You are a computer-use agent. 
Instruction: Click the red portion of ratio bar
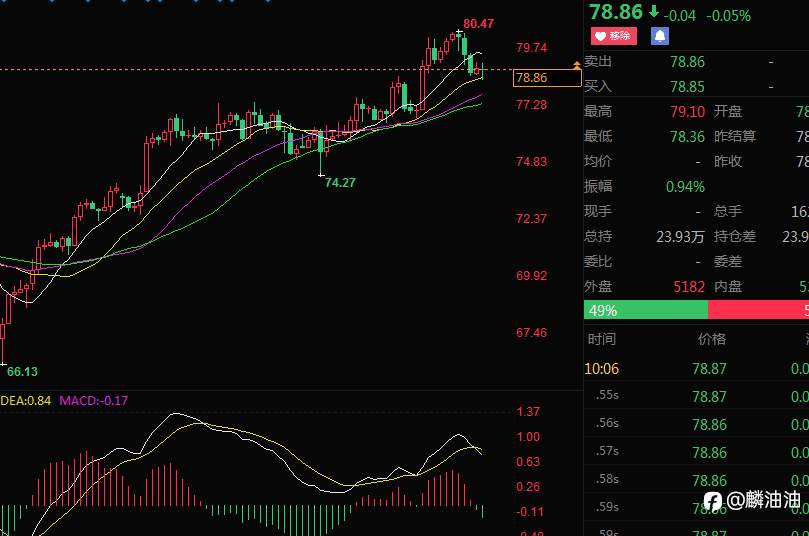(758, 311)
